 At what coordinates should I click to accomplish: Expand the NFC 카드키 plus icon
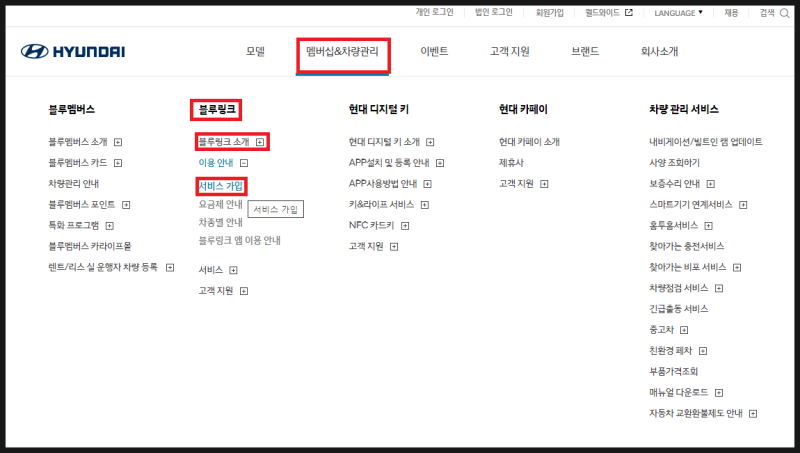(x=405, y=225)
